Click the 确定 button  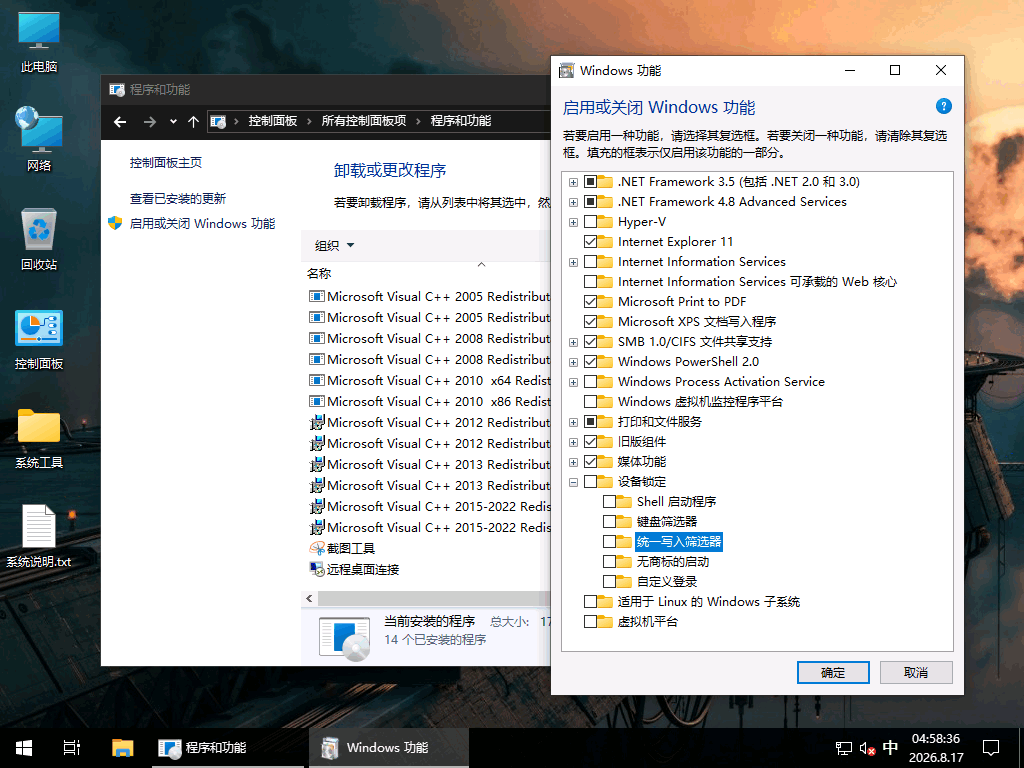click(833, 673)
